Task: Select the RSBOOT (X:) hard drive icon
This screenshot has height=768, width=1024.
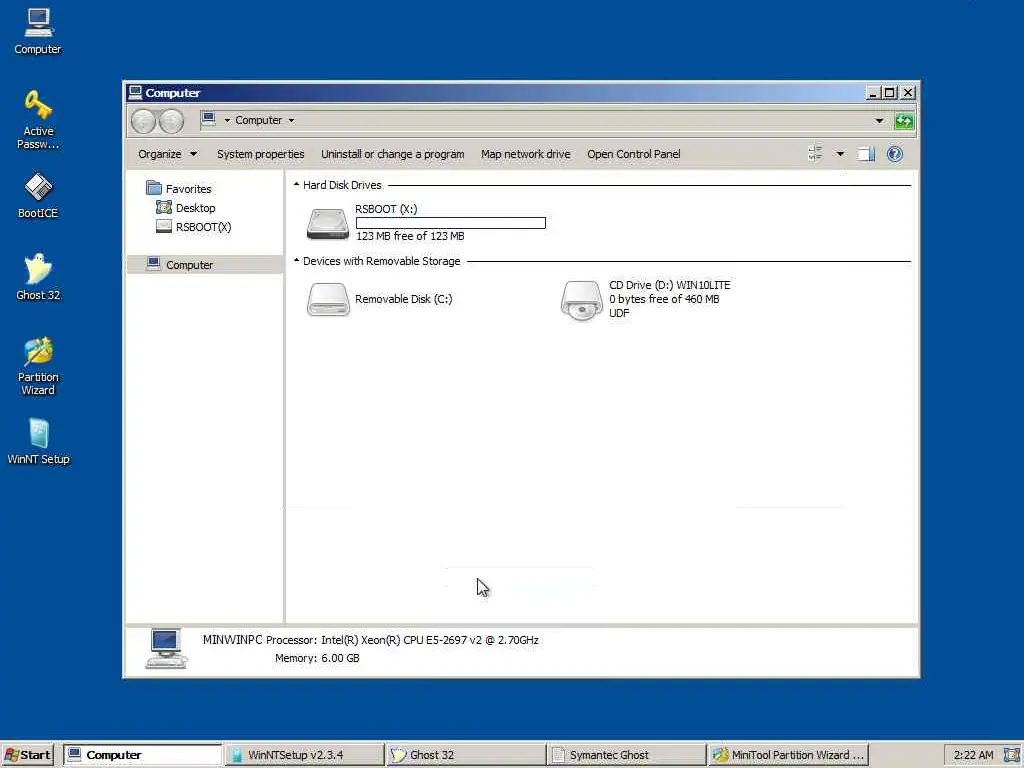Action: [x=328, y=224]
